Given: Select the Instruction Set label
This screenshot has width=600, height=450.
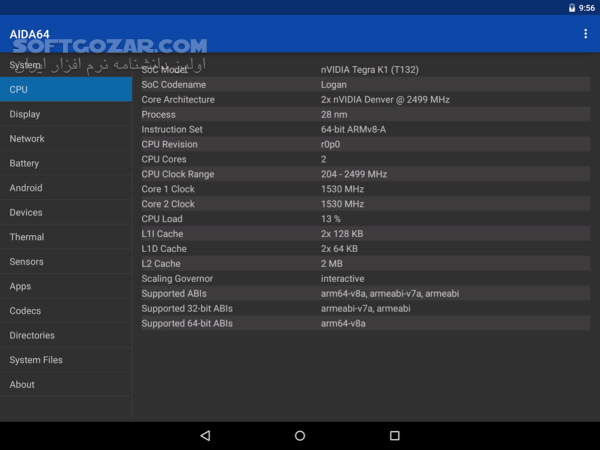Looking at the screenshot, I should click(172, 129).
